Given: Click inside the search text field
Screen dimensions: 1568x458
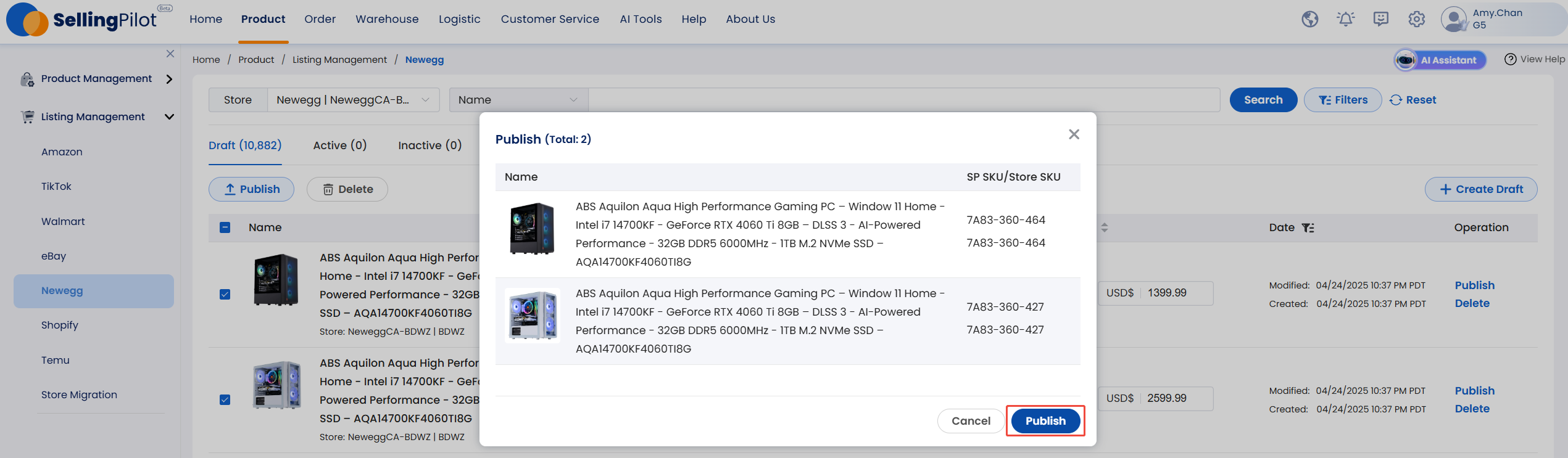Looking at the screenshot, I should 904,100.
